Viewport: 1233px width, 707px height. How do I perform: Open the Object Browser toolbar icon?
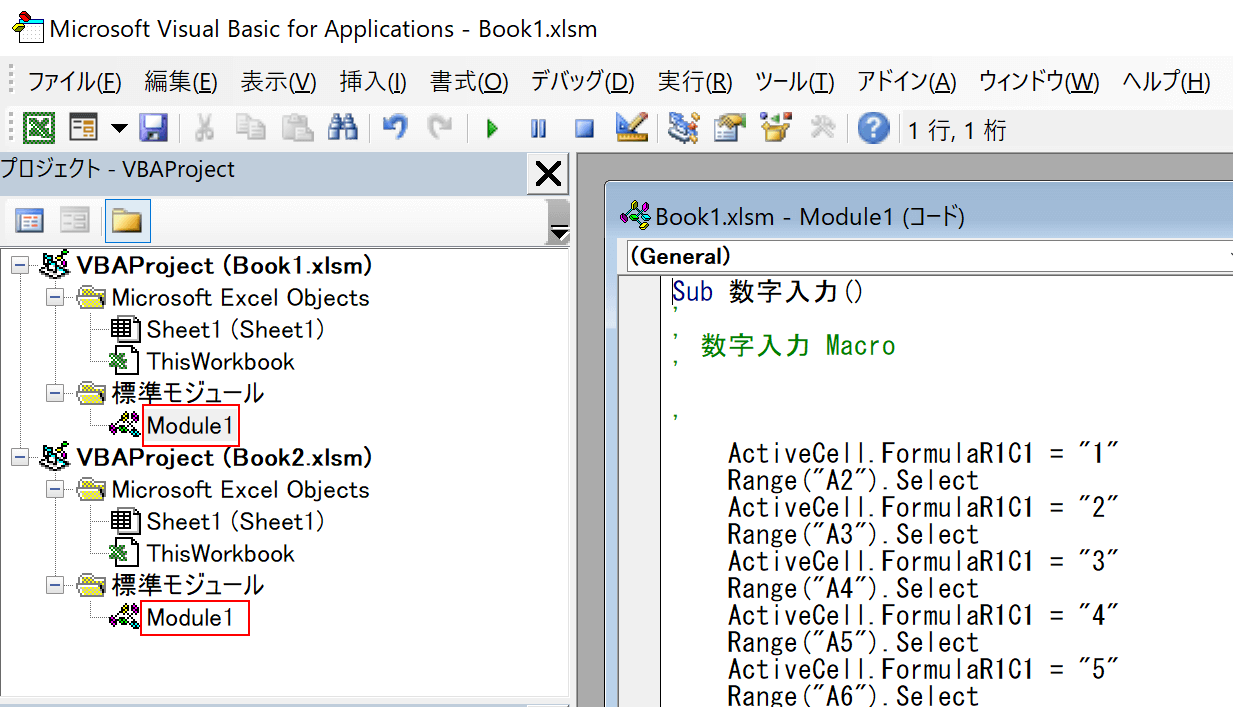[x=776, y=128]
